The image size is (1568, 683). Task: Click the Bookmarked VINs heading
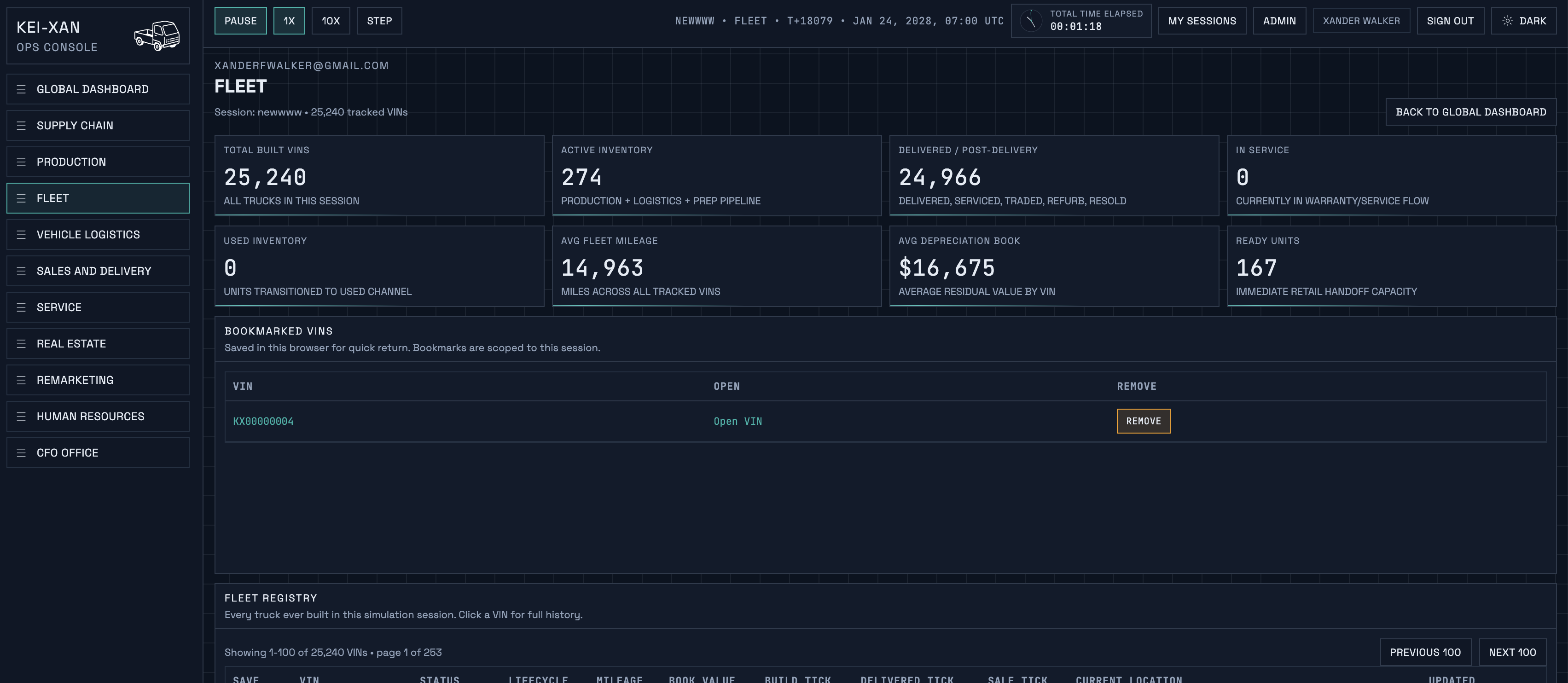[x=278, y=331]
